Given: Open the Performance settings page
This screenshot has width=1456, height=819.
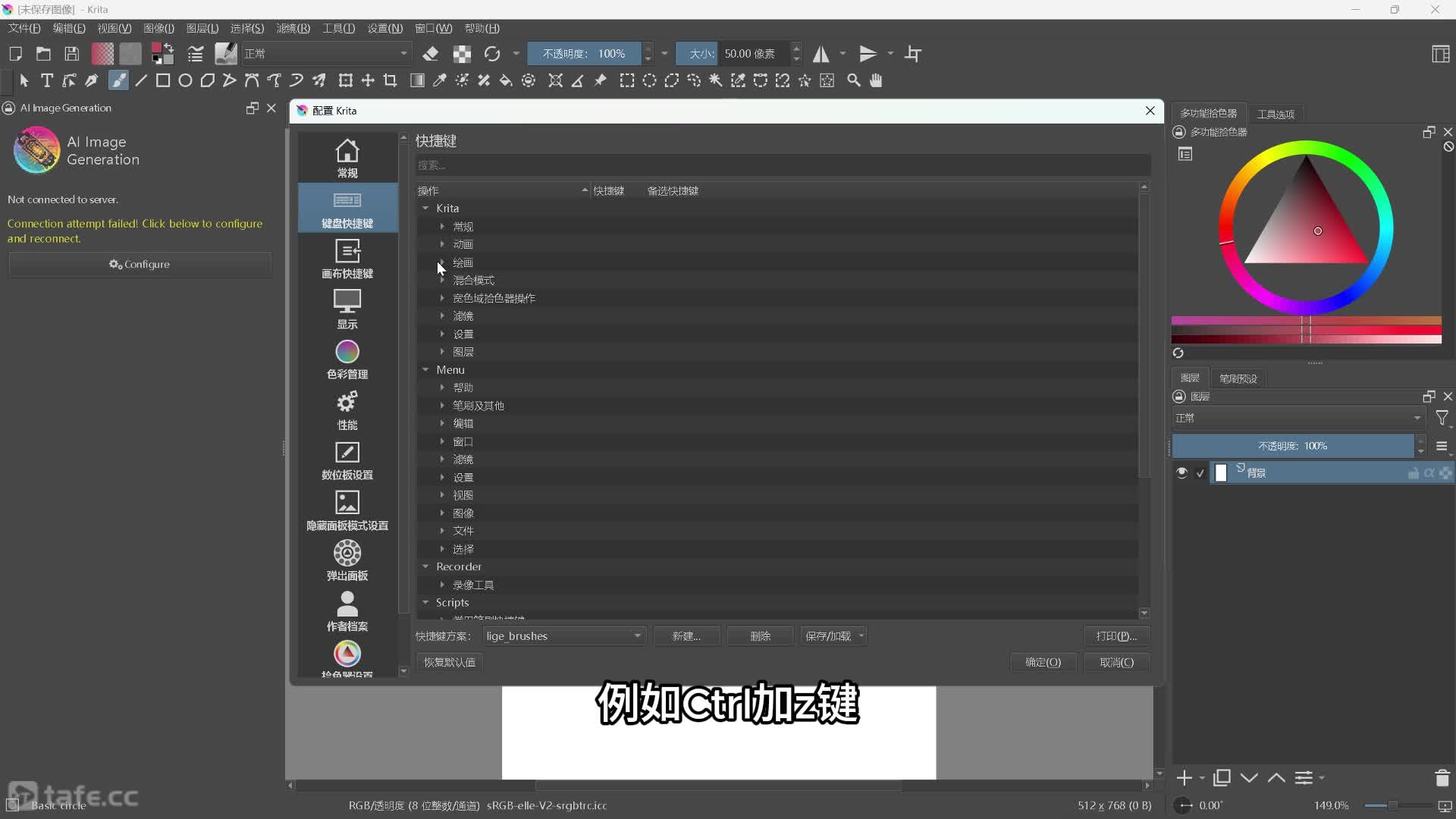Looking at the screenshot, I should tap(347, 409).
